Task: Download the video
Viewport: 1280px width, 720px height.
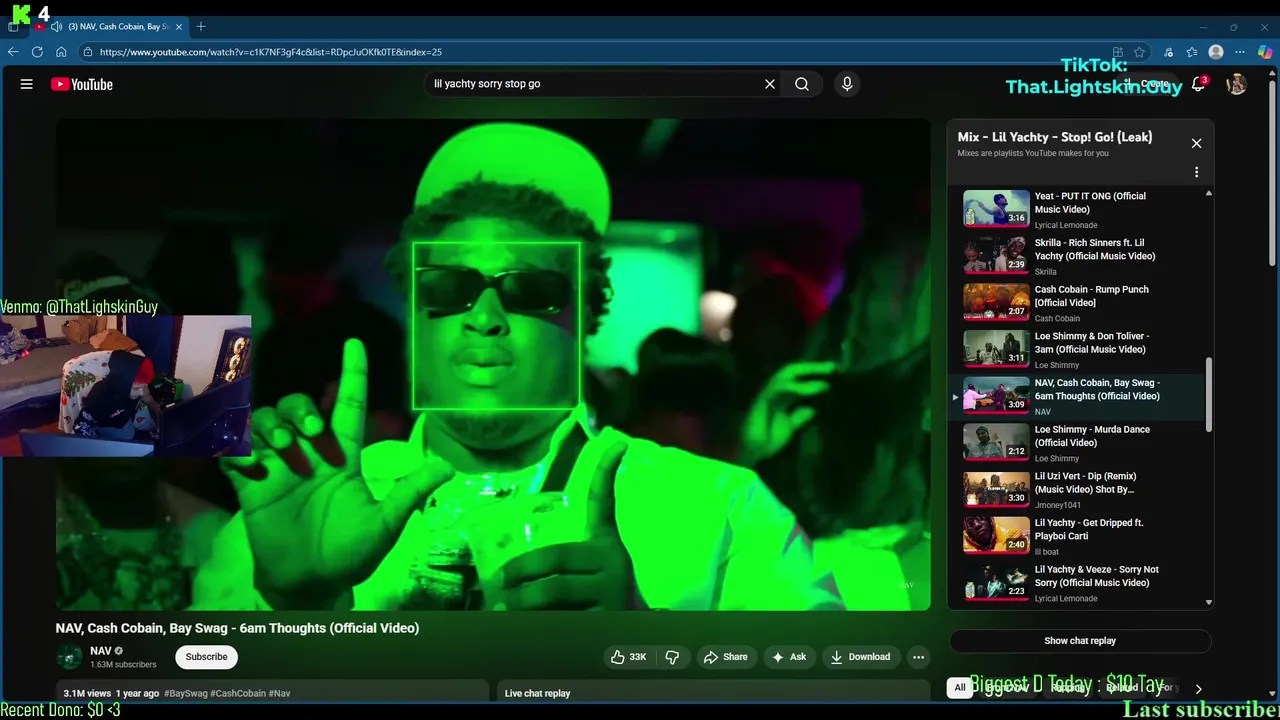Action: tap(860, 657)
